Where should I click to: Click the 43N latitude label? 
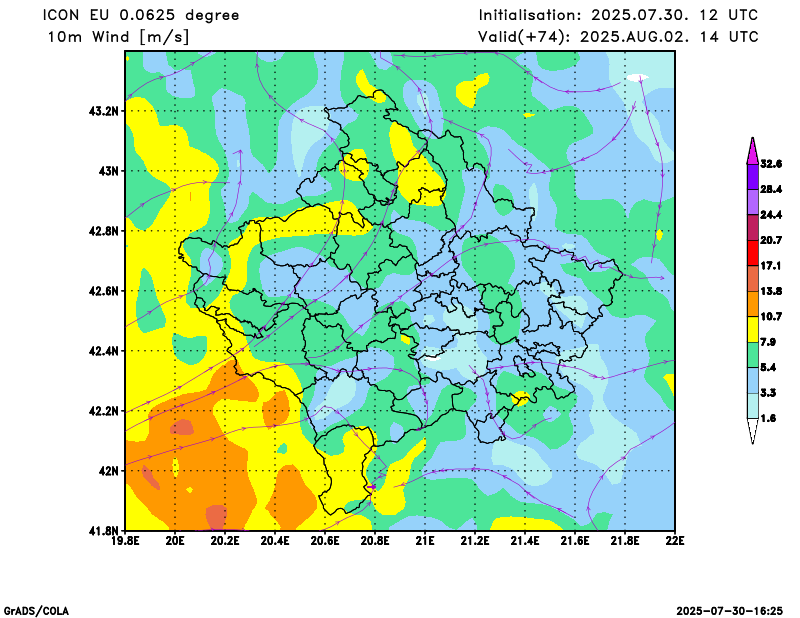pyautogui.click(x=109, y=170)
